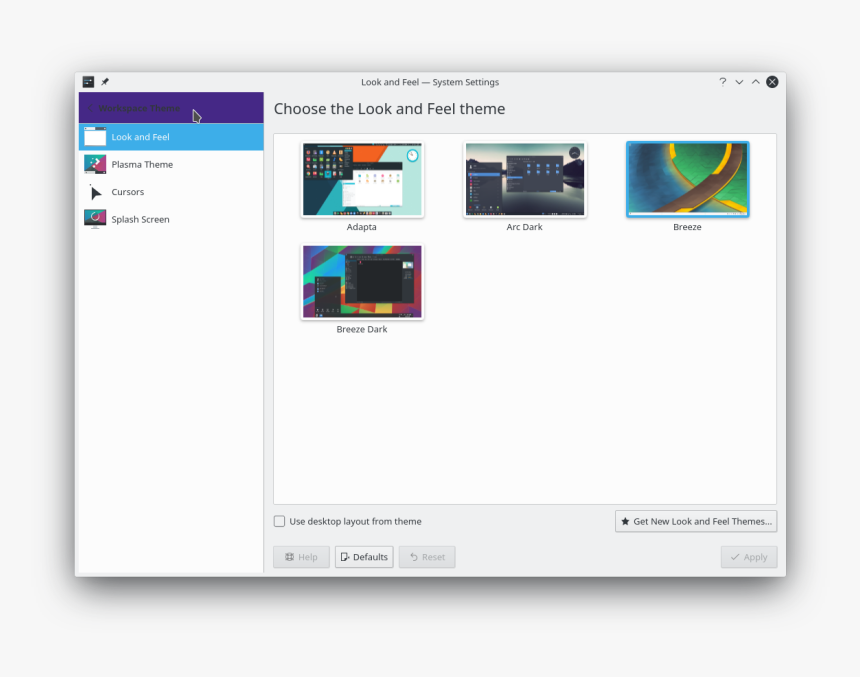Viewport: 860px width, 677px height.
Task: Select the Look and Feel sidebar icon
Action: pyautogui.click(x=94, y=136)
